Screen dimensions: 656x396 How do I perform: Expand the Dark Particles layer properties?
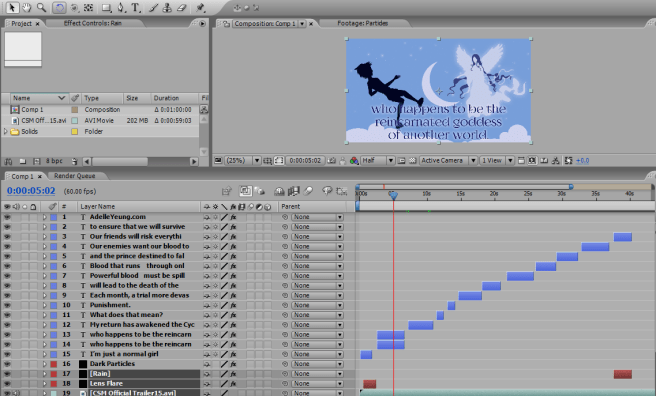pyautogui.click(x=44, y=364)
